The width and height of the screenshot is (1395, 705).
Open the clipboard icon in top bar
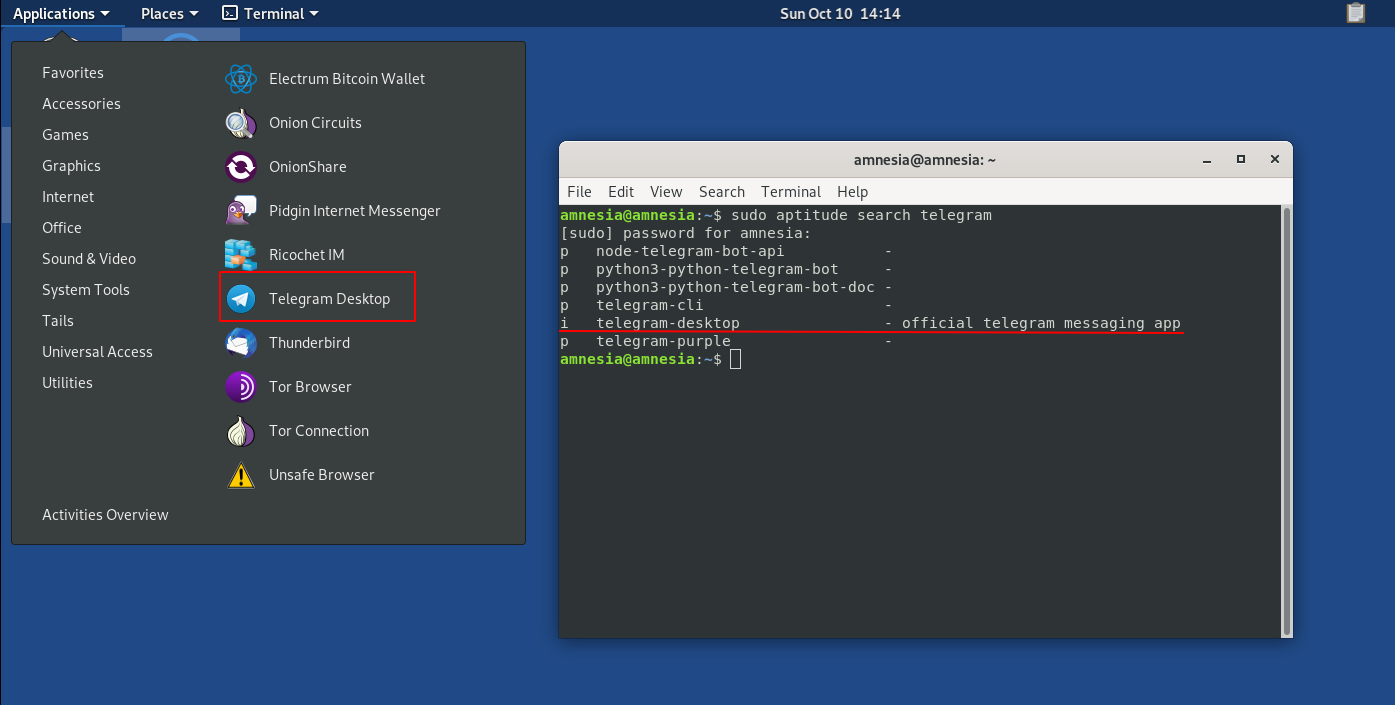point(1355,13)
